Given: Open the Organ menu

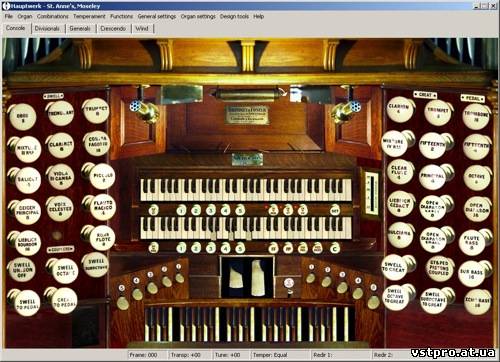Looking at the screenshot, I should coord(25,16).
